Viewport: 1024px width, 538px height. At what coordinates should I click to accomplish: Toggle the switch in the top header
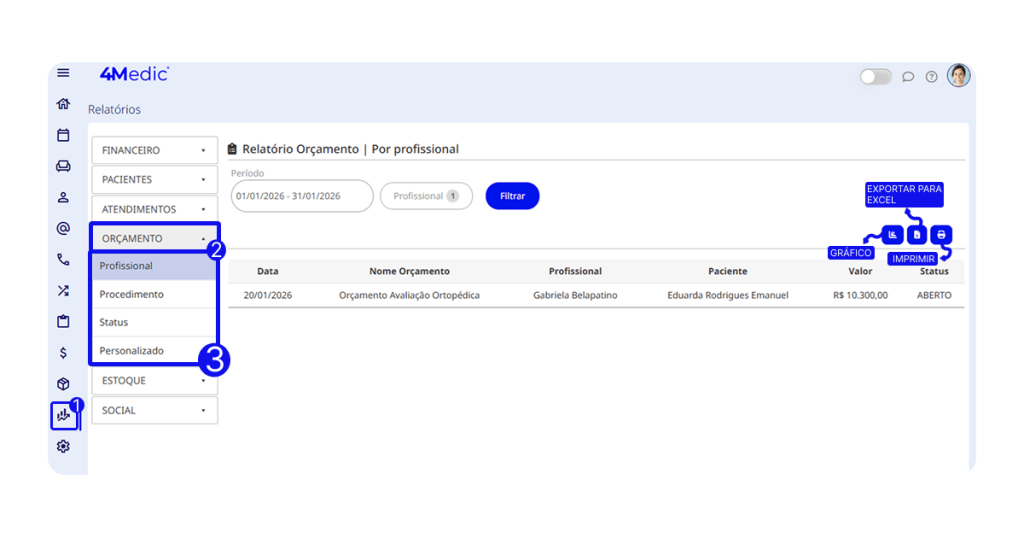tap(876, 77)
